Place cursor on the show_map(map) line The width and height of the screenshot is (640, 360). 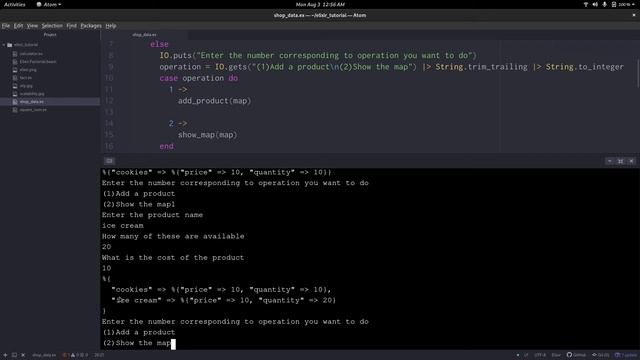tap(207, 135)
